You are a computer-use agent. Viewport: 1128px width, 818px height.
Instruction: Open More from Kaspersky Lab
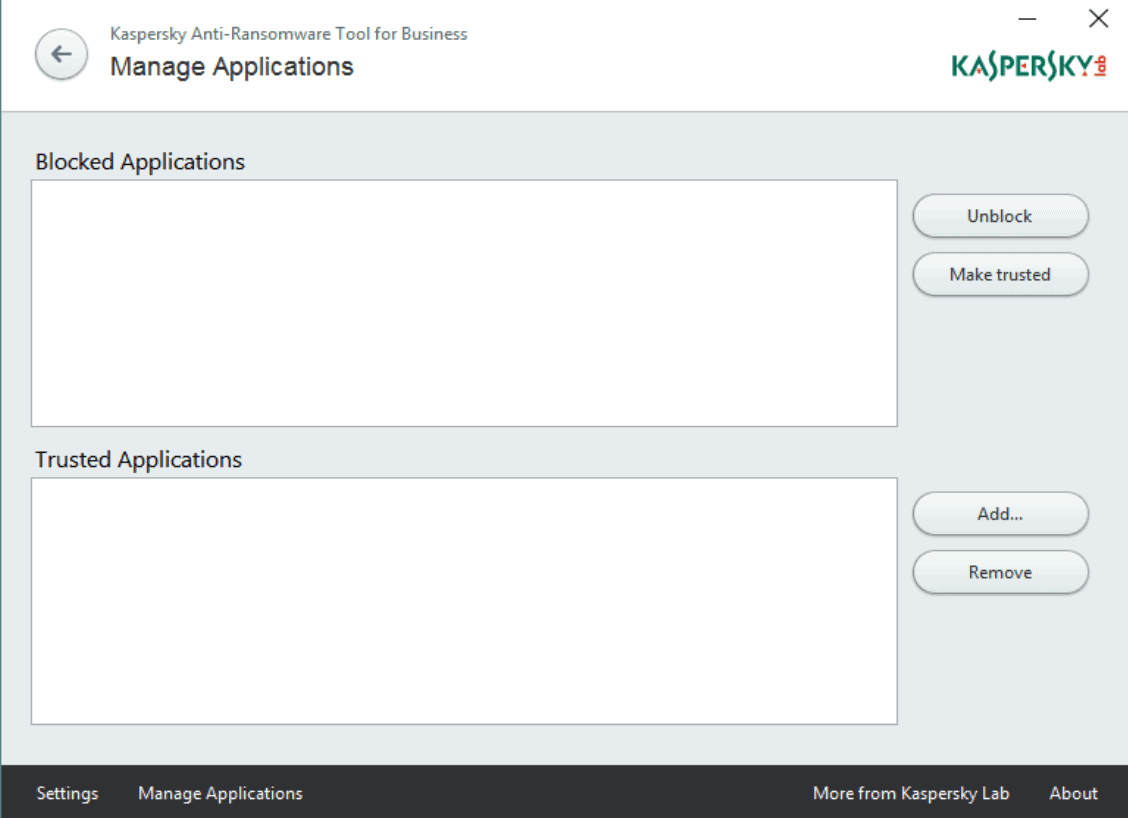coord(910,793)
